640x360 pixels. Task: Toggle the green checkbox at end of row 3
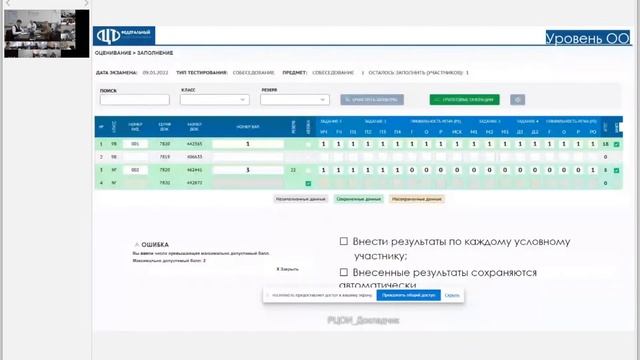[x=616, y=170]
